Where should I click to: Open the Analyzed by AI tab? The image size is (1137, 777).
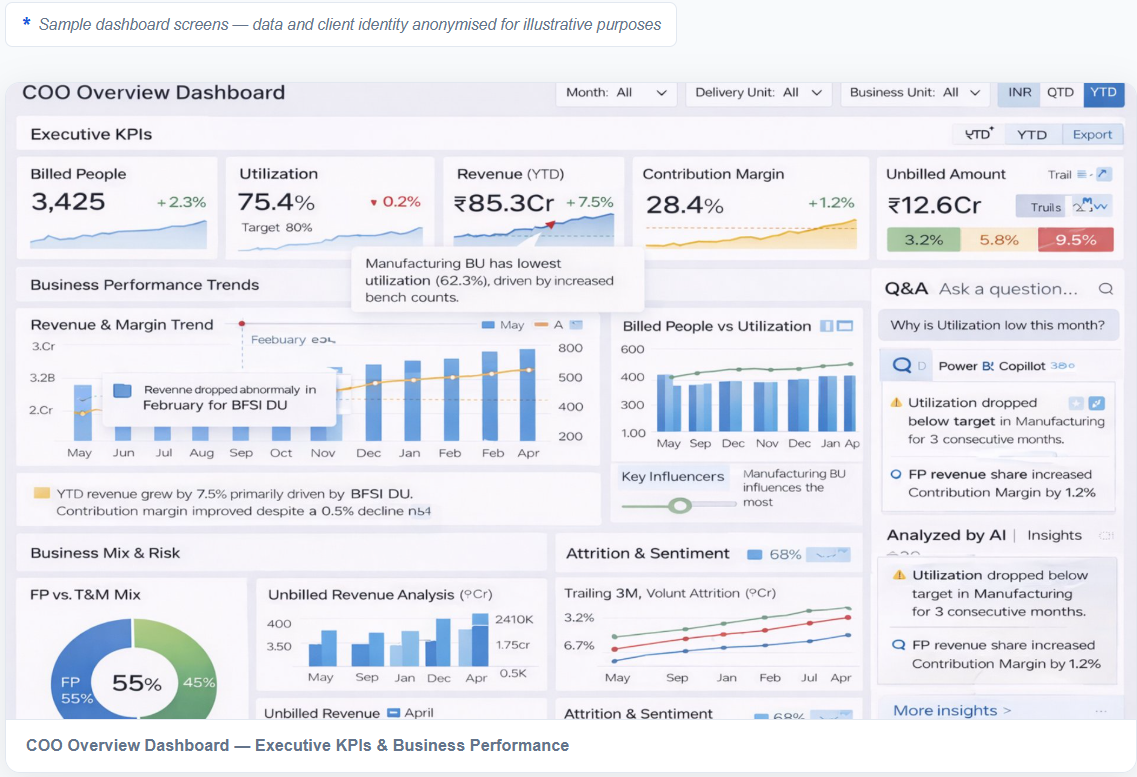pyautogui.click(x=946, y=535)
